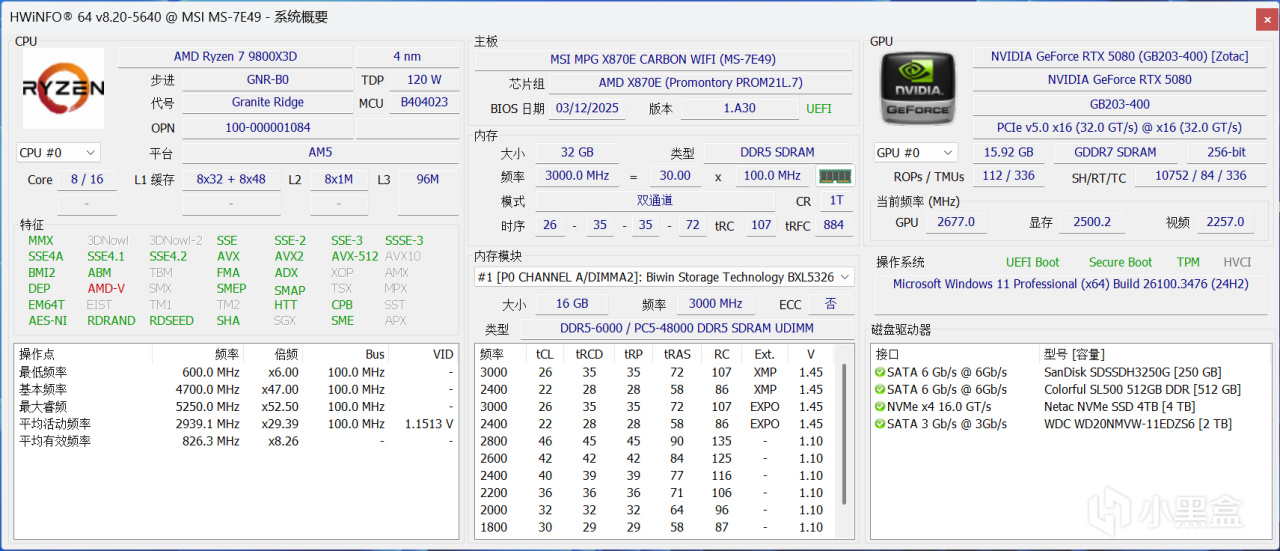Click the Secure Boot status label
Screen dimensions: 1280x551
pyautogui.click(x=1120, y=262)
